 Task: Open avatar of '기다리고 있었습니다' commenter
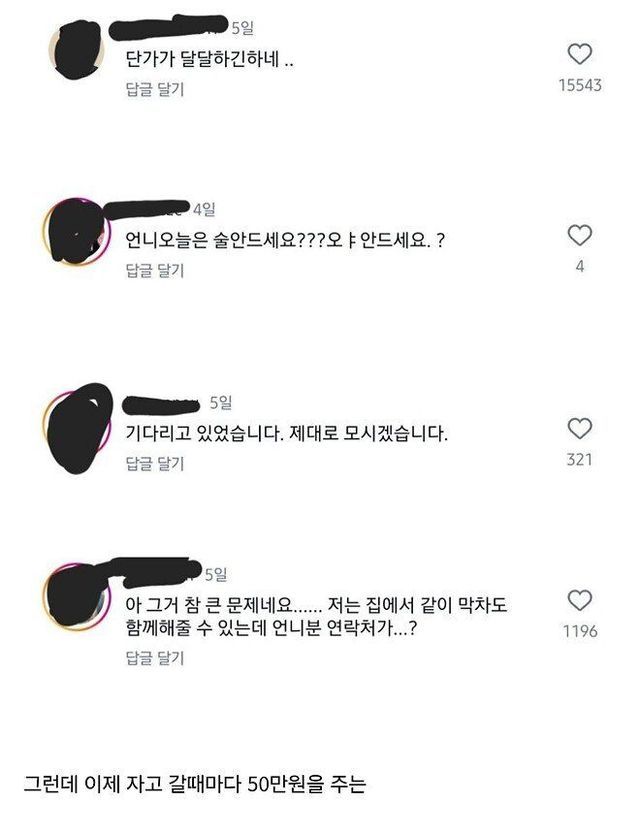coord(77,428)
